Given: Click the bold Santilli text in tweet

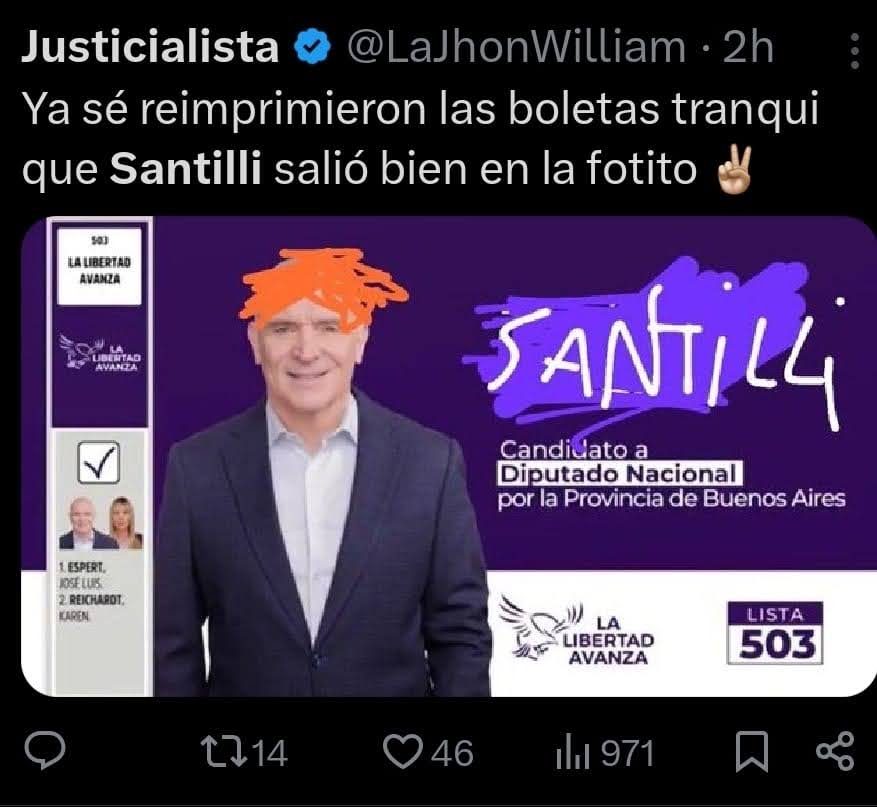Looking at the screenshot, I should 186,168.
